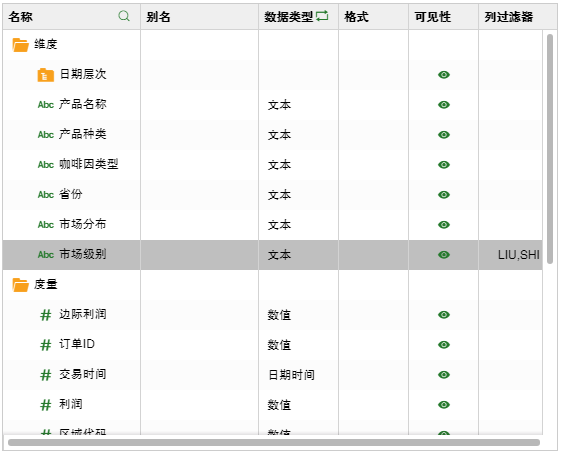Toggle visibility of 市场分布
The height and width of the screenshot is (454, 562).
[444, 225]
